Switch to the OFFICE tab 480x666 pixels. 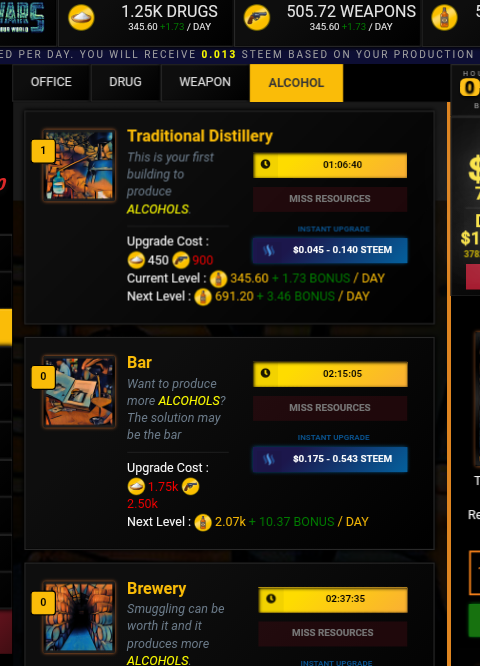pyautogui.click(x=51, y=82)
